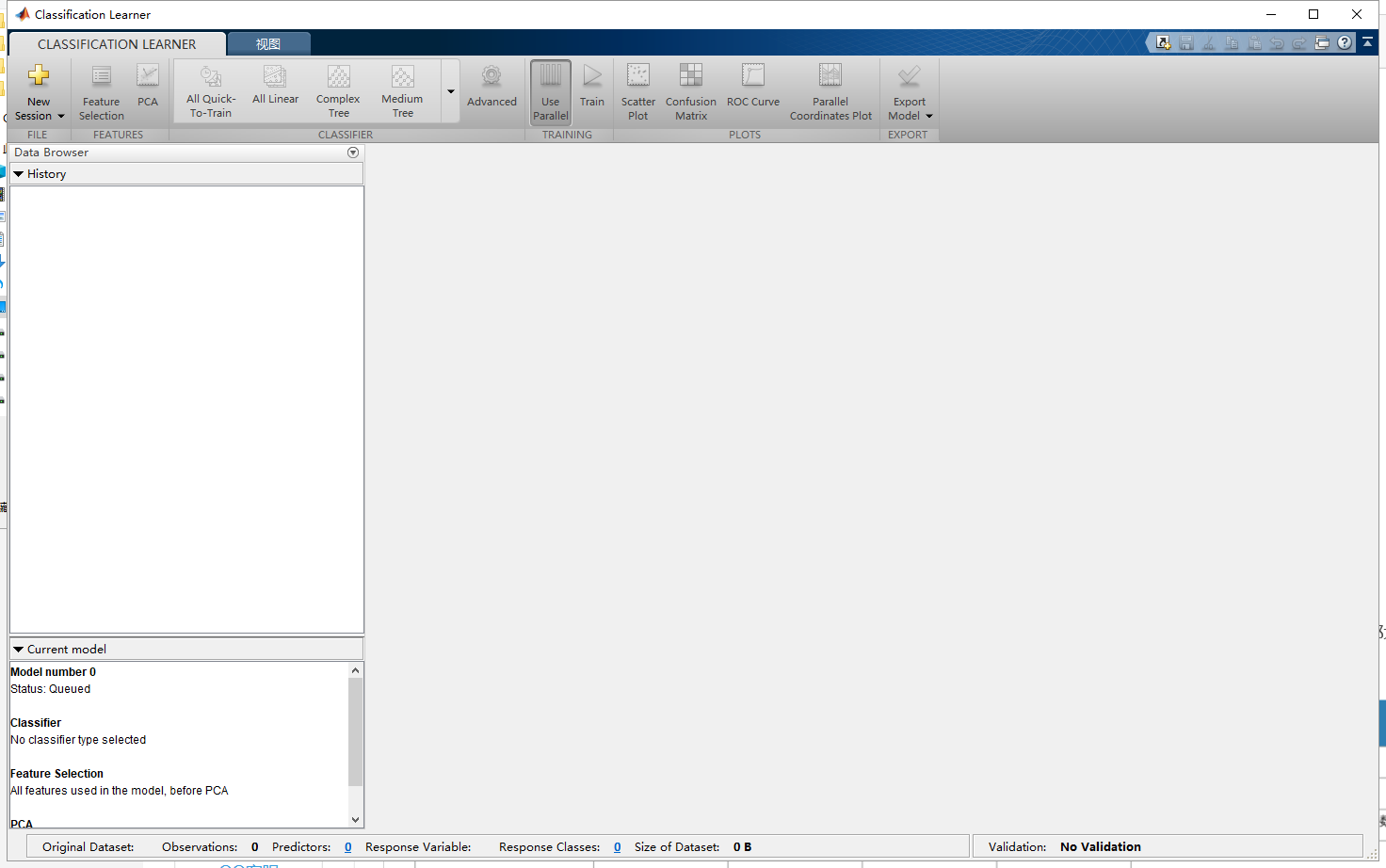The width and height of the screenshot is (1386, 868).
Task: Open the New Session dropdown arrow
Action: [61, 117]
